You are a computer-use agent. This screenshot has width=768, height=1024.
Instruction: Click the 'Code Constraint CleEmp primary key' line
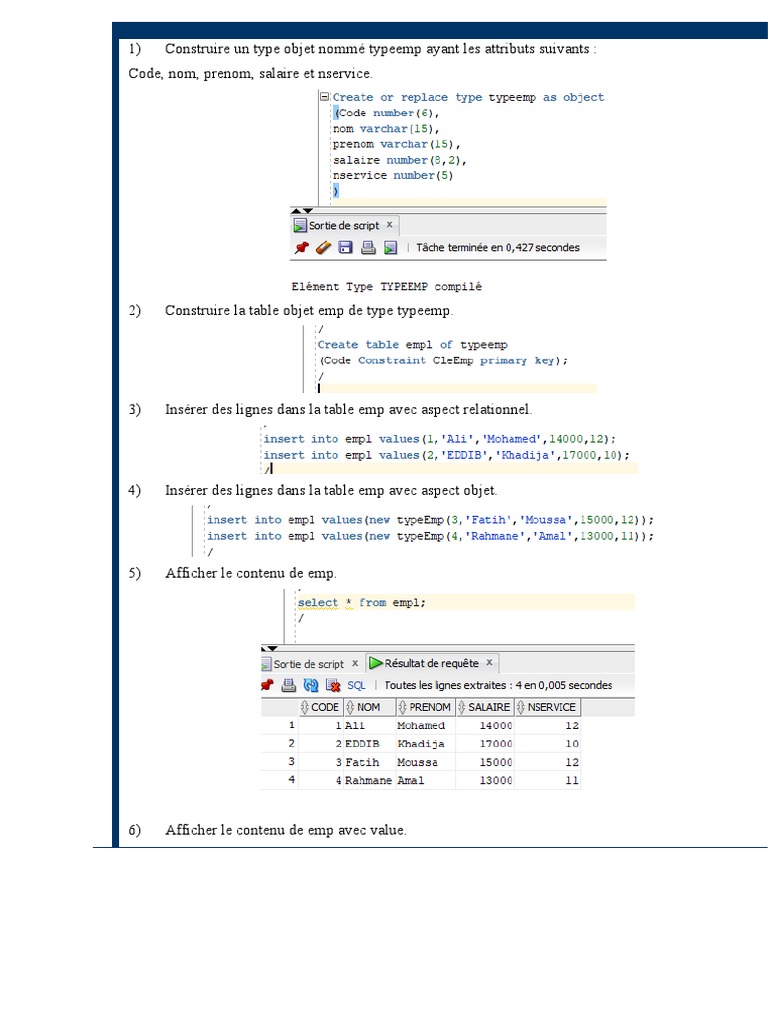[x=443, y=360]
